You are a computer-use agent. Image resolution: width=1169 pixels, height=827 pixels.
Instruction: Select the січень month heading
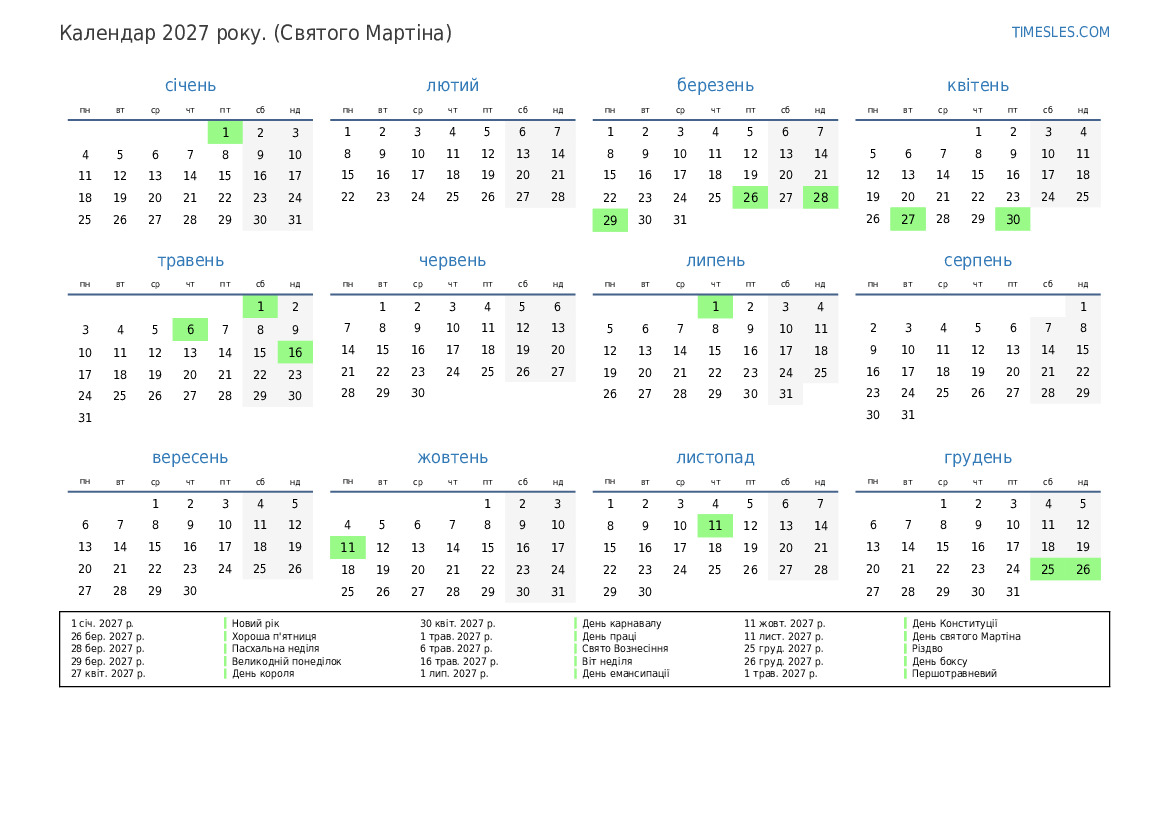point(190,86)
